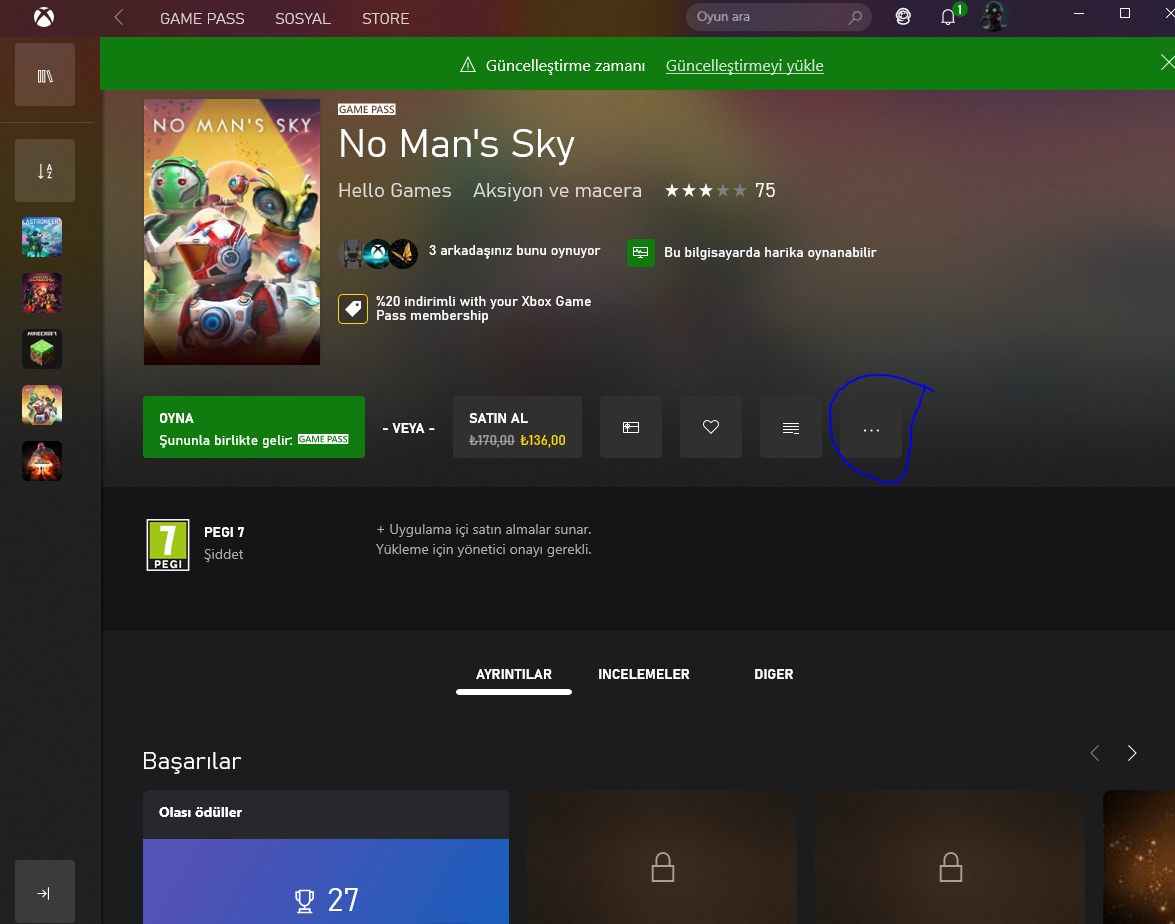This screenshot has height=924, width=1175.
Task: Click the second locked achievement card
Action: 950,857
